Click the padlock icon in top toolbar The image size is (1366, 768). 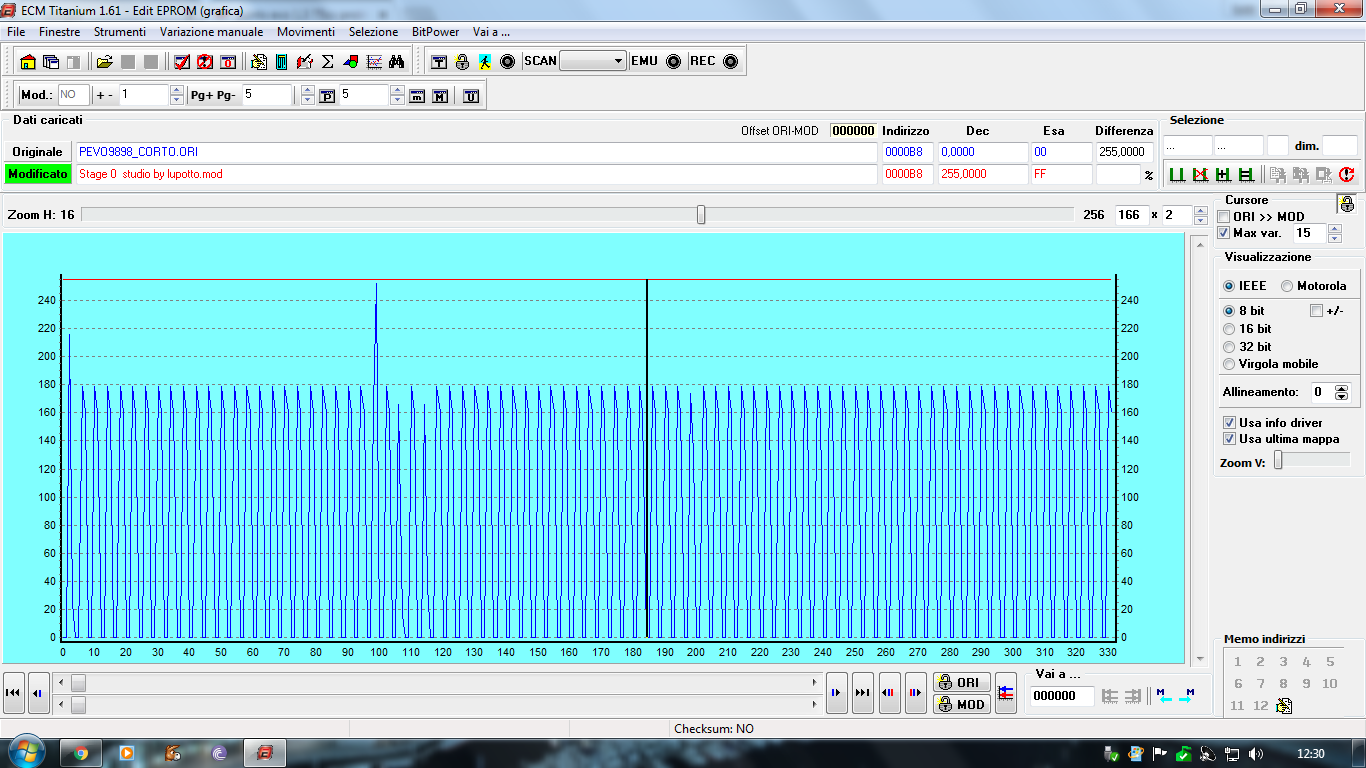coord(462,62)
